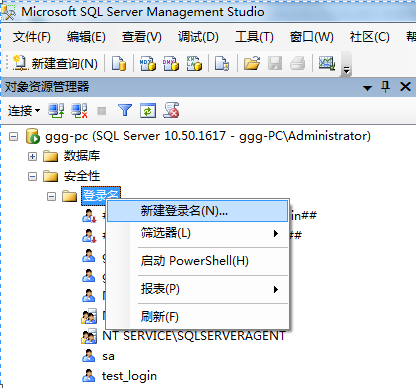Select the sa login
Screen dimensions: 416x388
coord(108,356)
